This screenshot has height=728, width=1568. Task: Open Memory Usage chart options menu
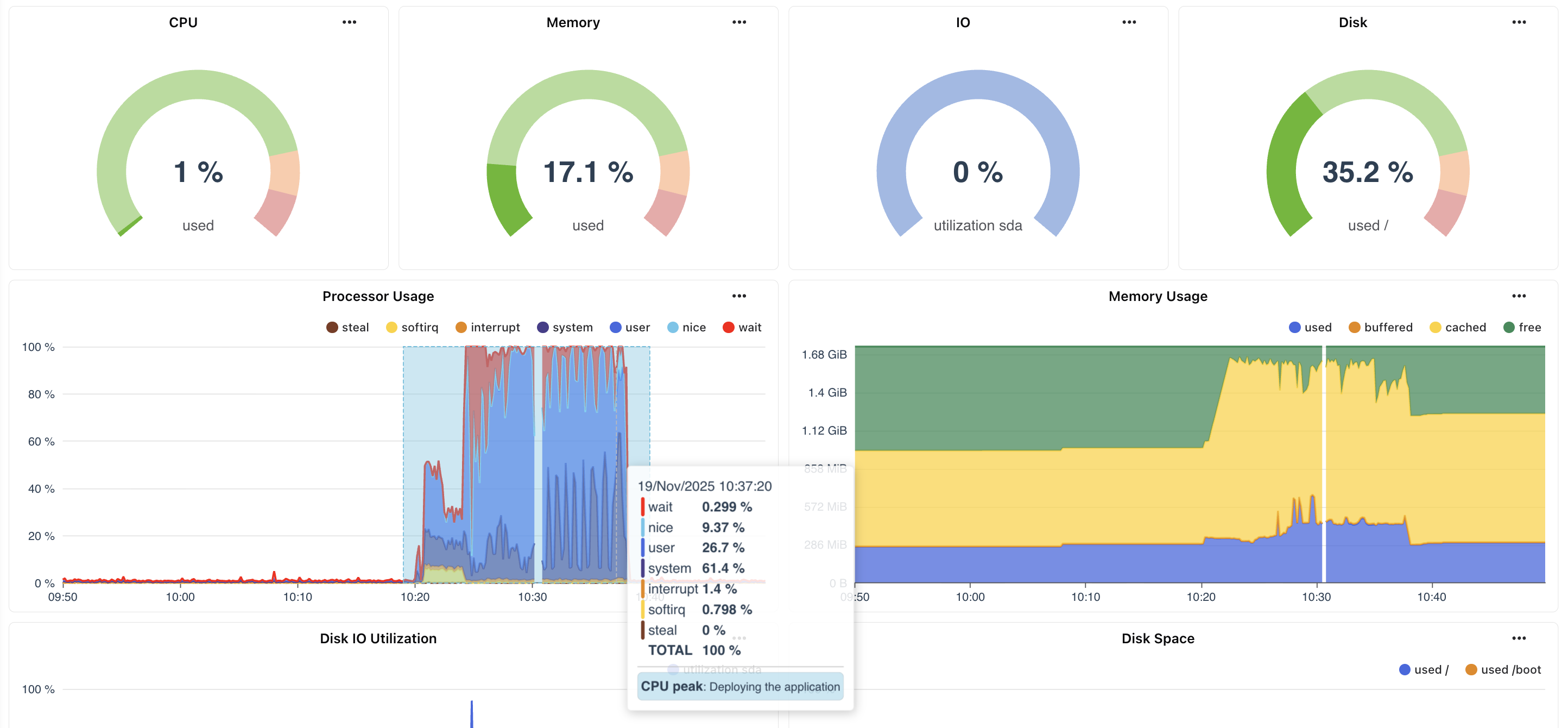point(1519,296)
